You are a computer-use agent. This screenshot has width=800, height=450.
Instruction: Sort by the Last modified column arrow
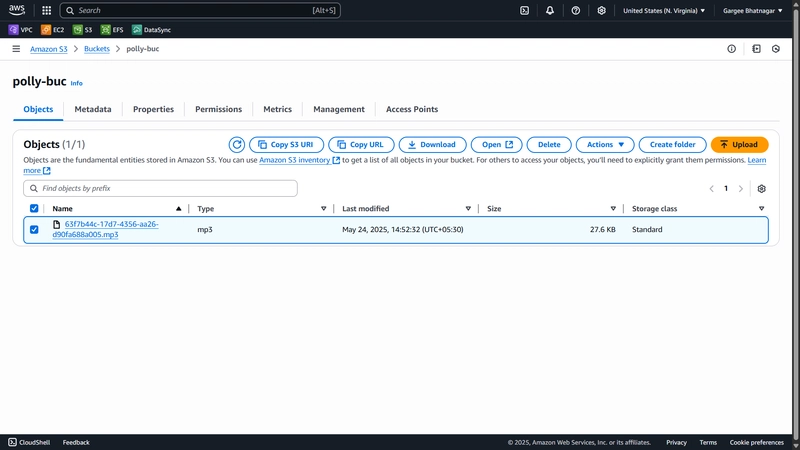(468, 209)
